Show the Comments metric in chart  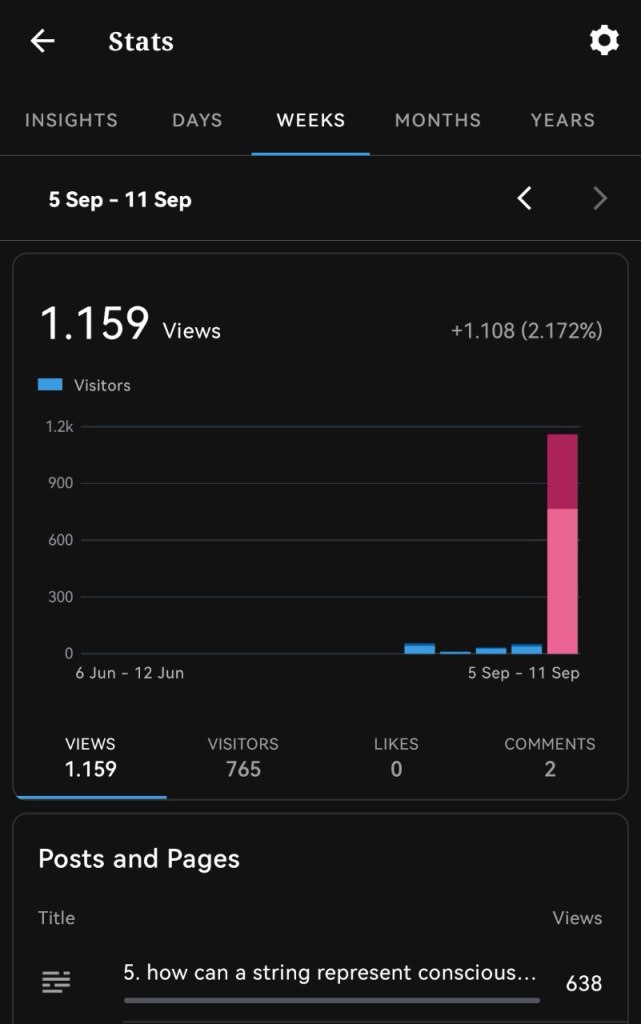tap(549, 757)
